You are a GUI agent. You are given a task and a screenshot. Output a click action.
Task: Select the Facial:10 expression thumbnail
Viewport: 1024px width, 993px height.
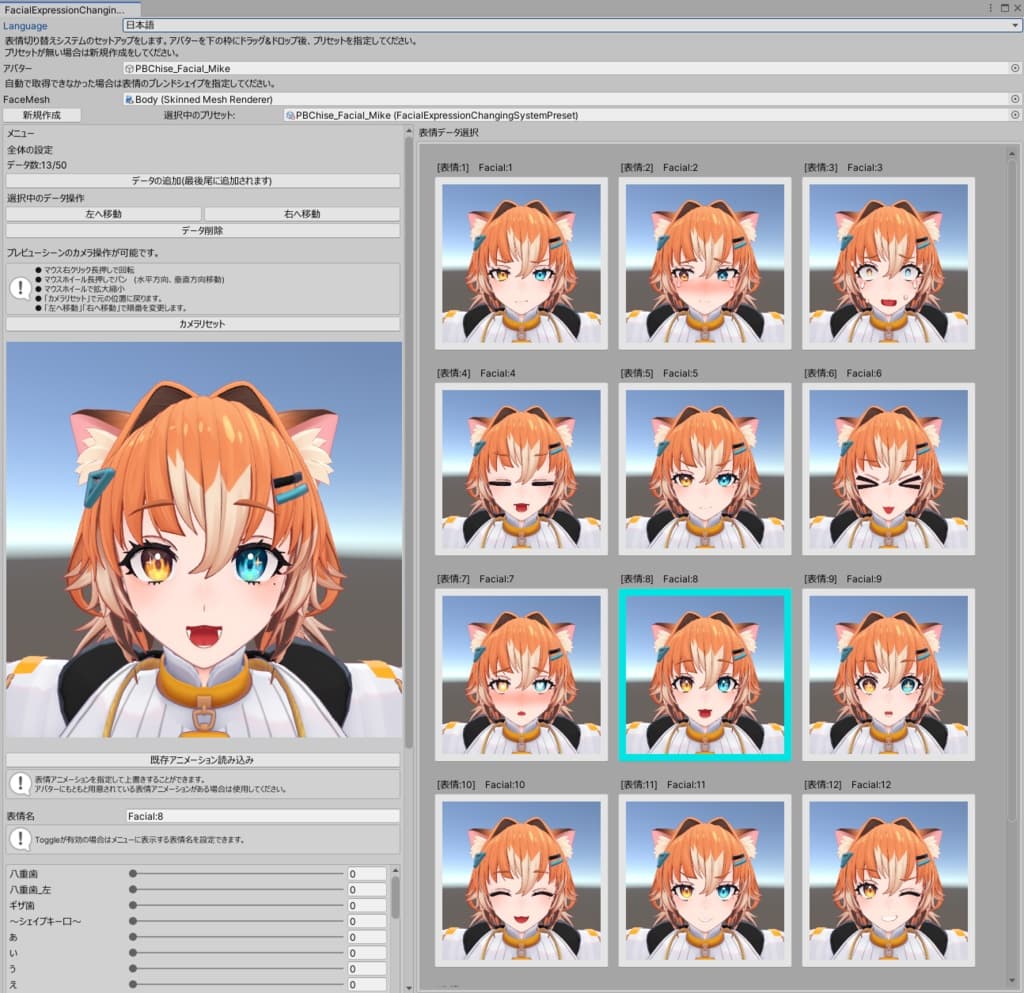coord(521,880)
